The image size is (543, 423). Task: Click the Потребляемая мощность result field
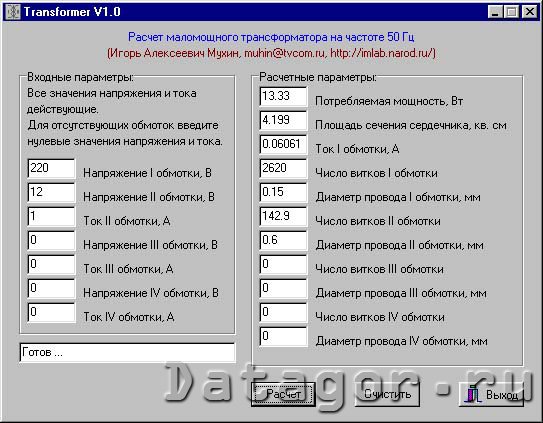283,97
